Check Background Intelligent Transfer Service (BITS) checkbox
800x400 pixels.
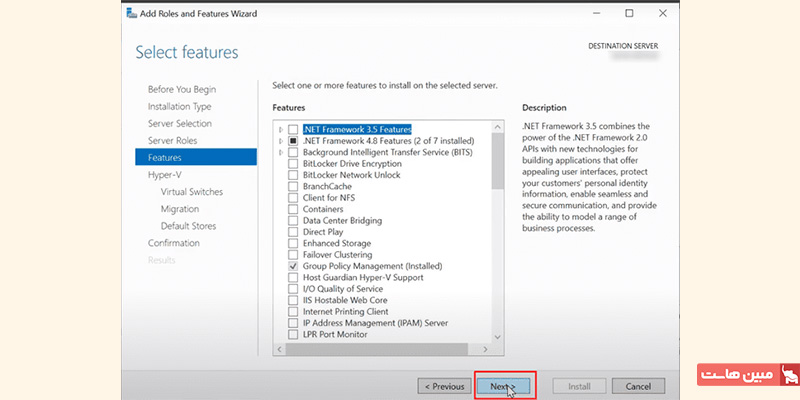(293, 152)
